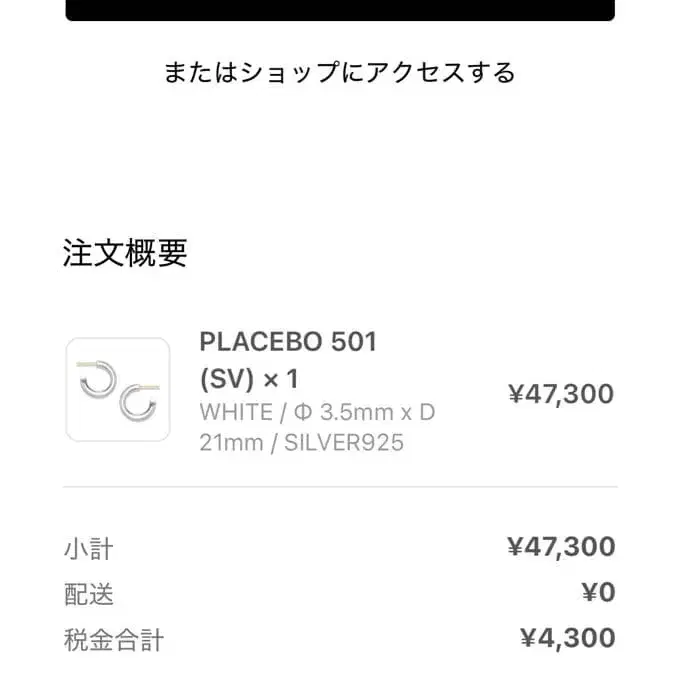This screenshot has width=680, height=680.
Task: Open the silver hoop earrings product thumbnail
Action: coord(118,390)
